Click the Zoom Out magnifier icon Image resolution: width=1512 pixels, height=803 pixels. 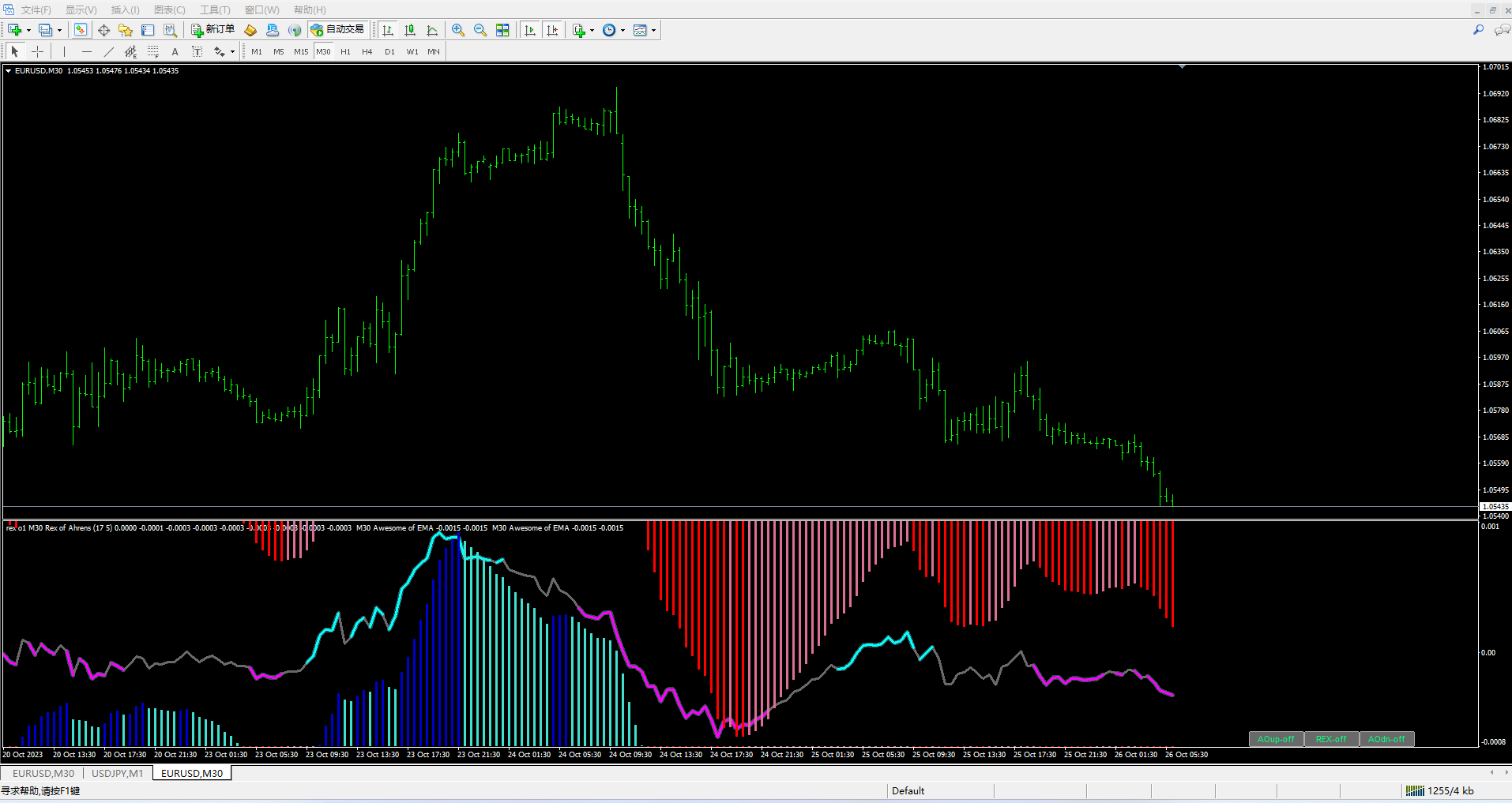click(480, 30)
